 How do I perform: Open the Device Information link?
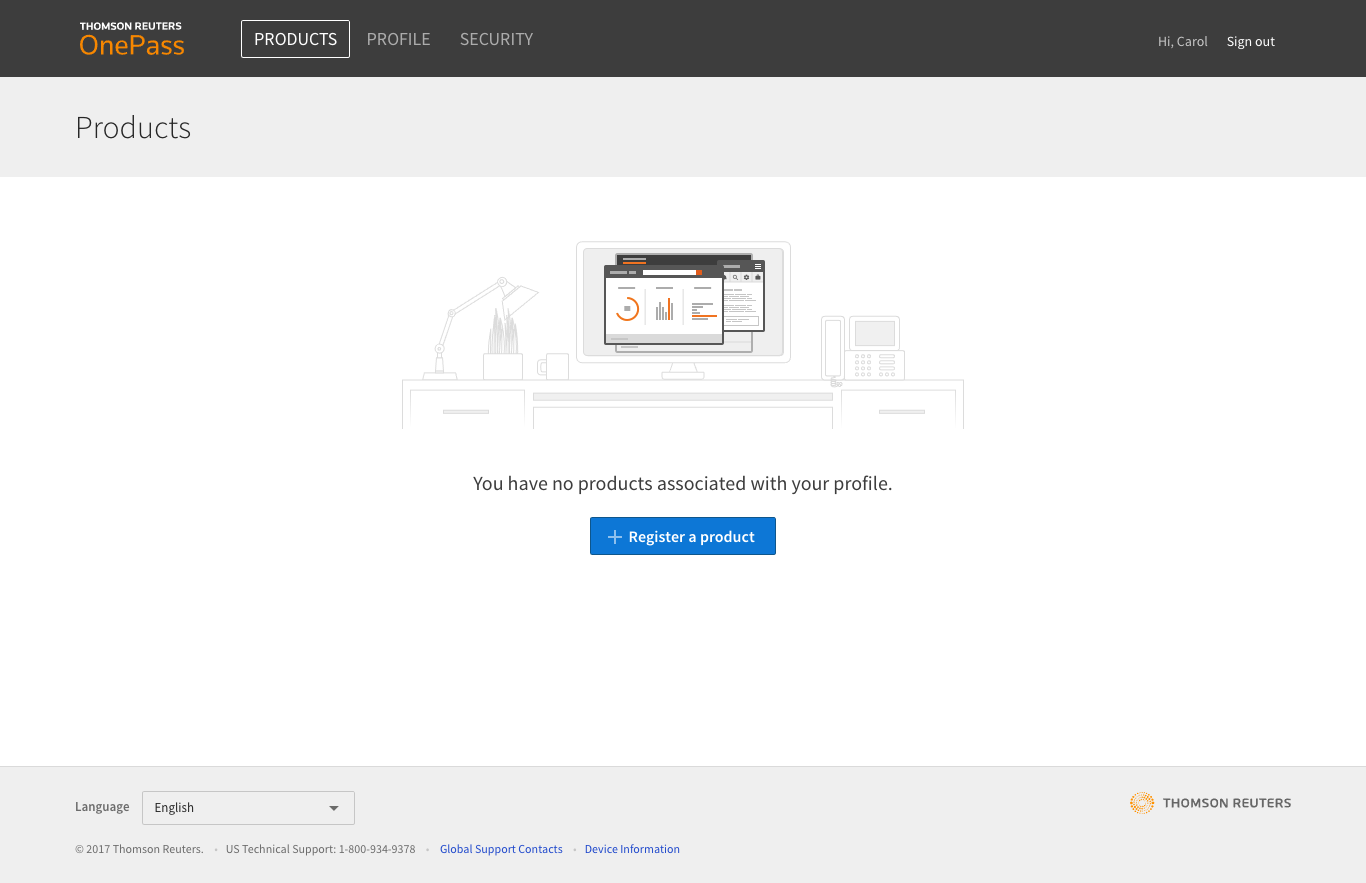(632, 849)
